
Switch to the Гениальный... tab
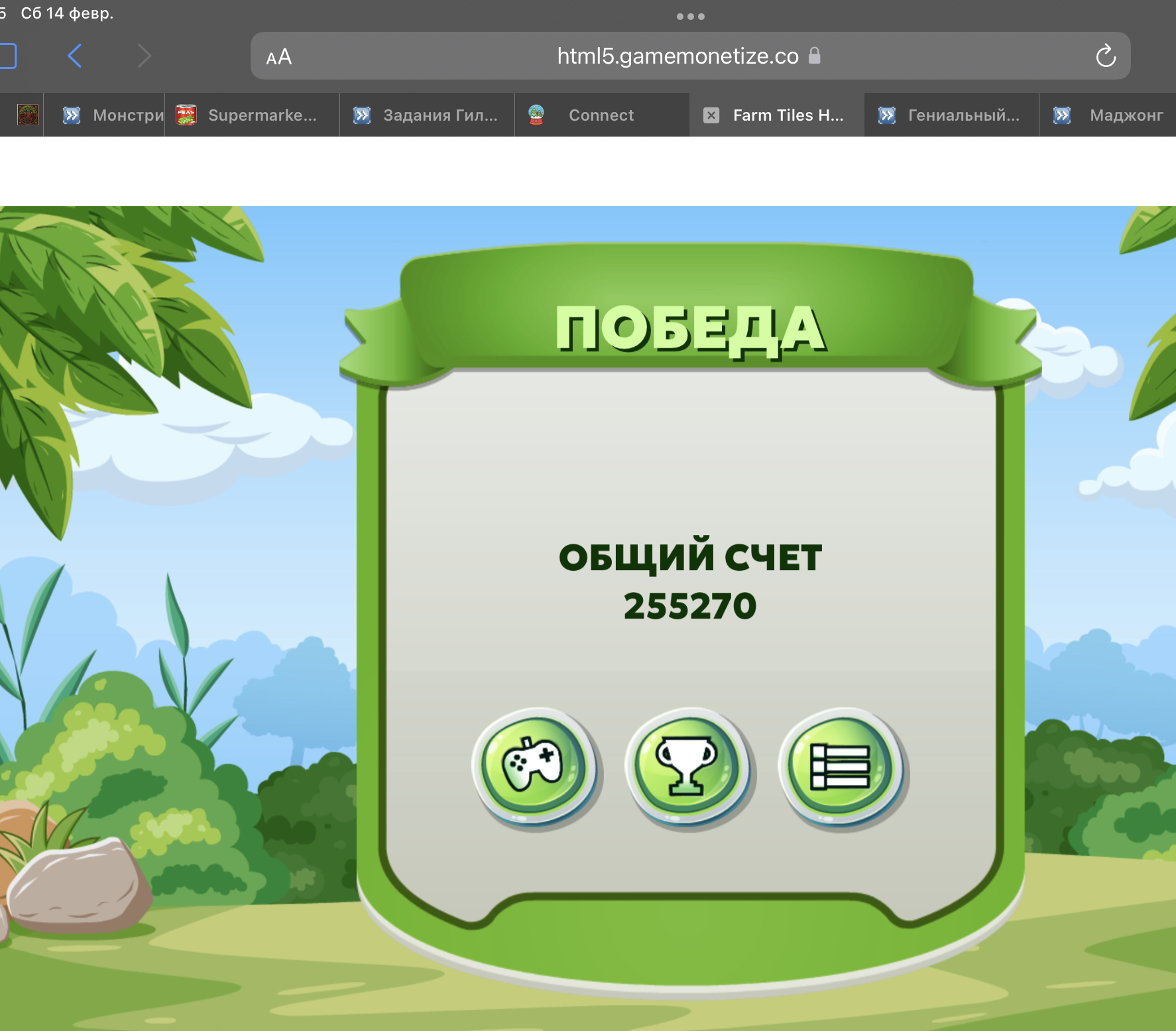point(952,115)
